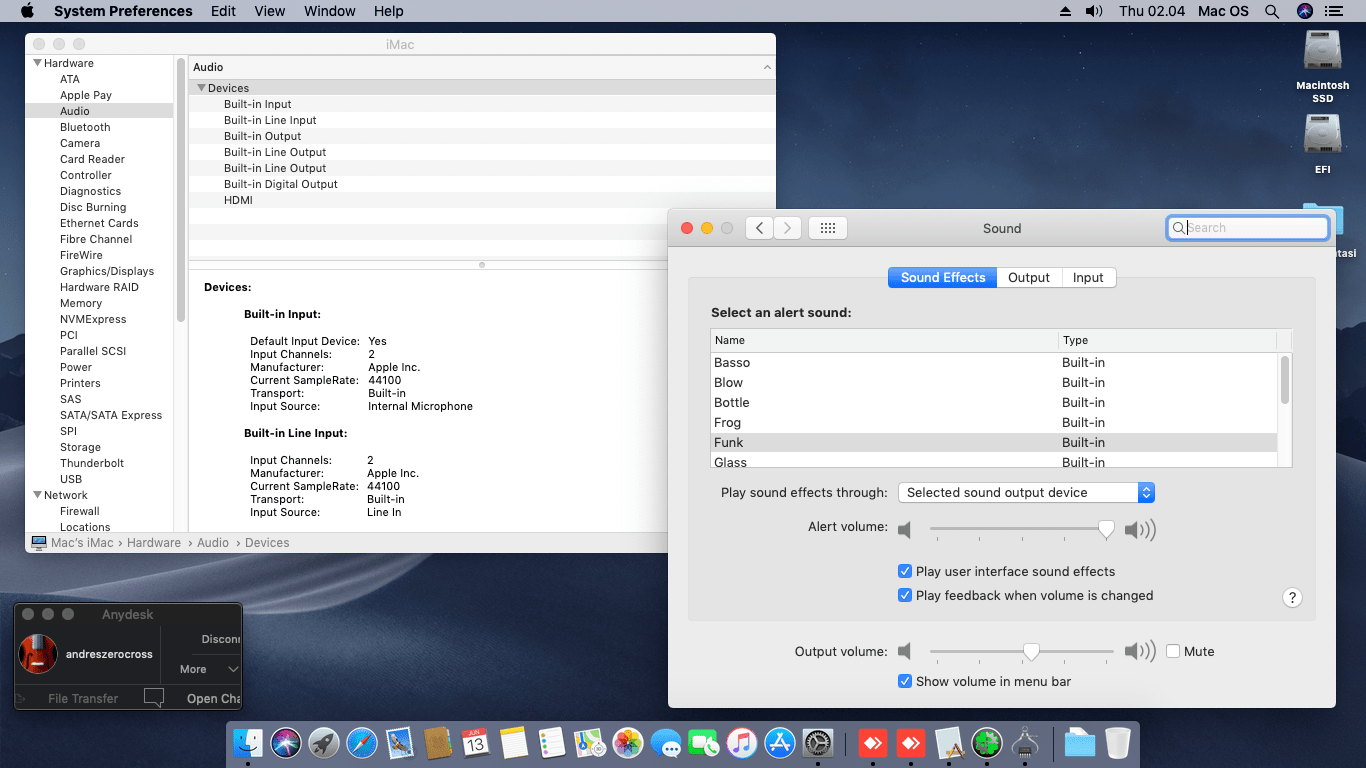This screenshot has height=768, width=1366.
Task: Open the Window menu
Action: [329, 11]
